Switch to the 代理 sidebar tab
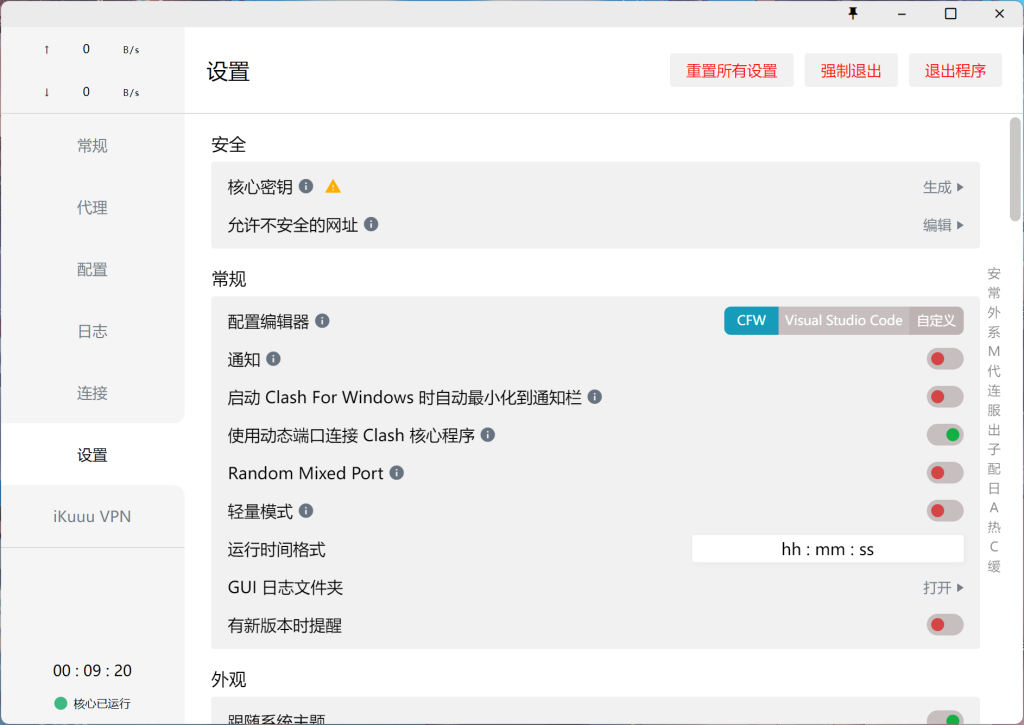The height and width of the screenshot is (725, 1024). pos(92,207)
